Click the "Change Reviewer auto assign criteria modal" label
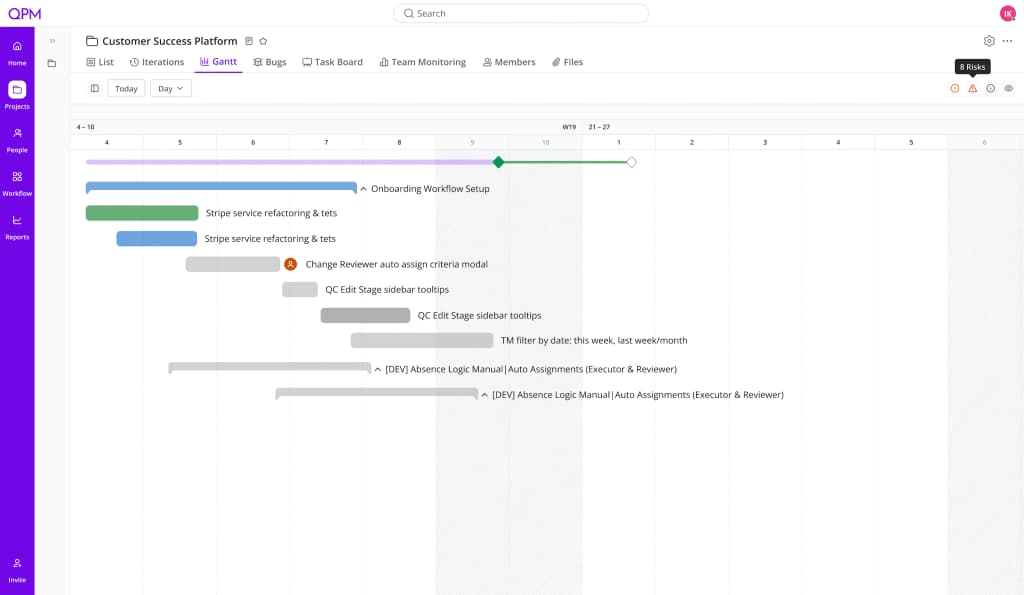 coord(396,264)
